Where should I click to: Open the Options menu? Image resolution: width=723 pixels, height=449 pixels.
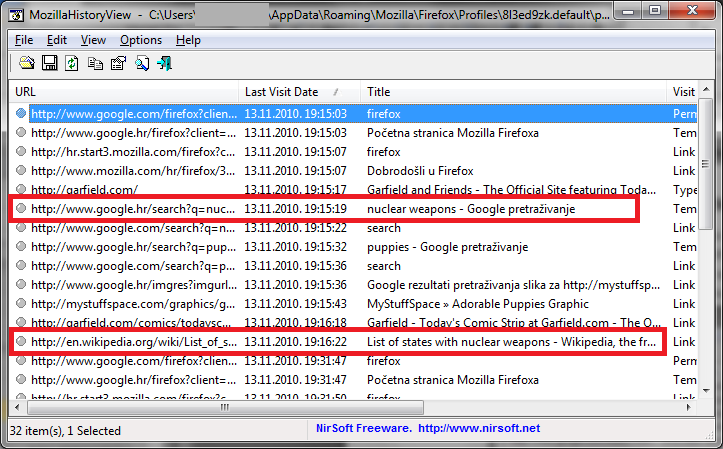pyautogui.click(x=140, y=40)
